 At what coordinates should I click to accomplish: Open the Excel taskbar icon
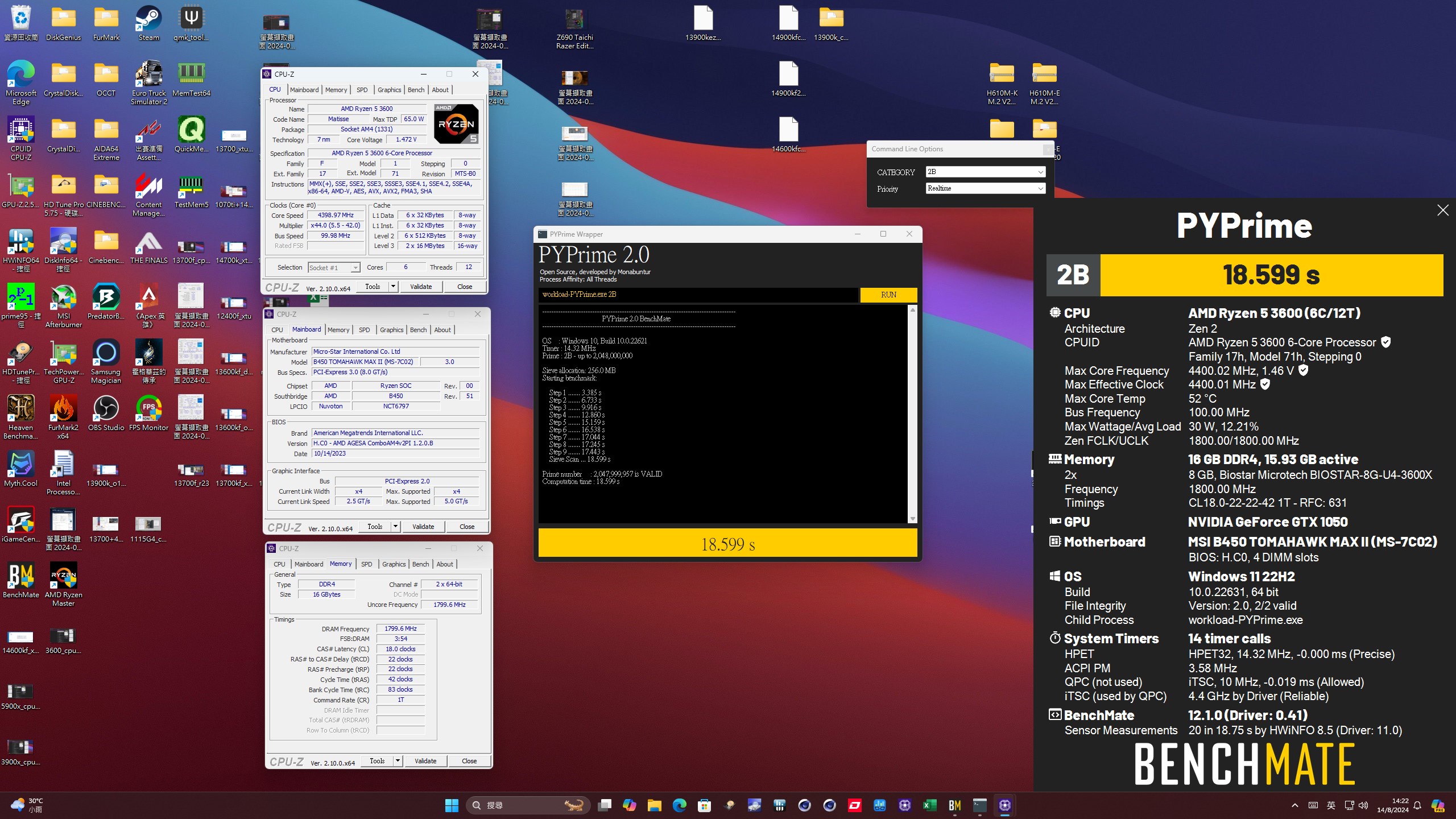[929, 805]
